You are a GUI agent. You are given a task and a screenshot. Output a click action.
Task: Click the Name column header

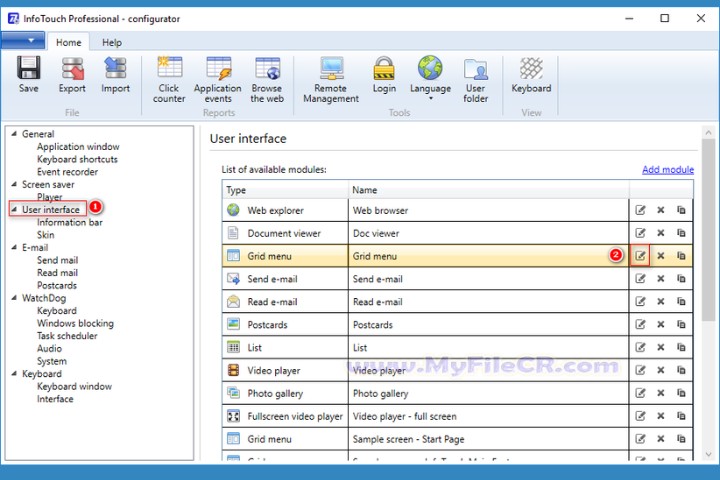(x=489, y=190)
